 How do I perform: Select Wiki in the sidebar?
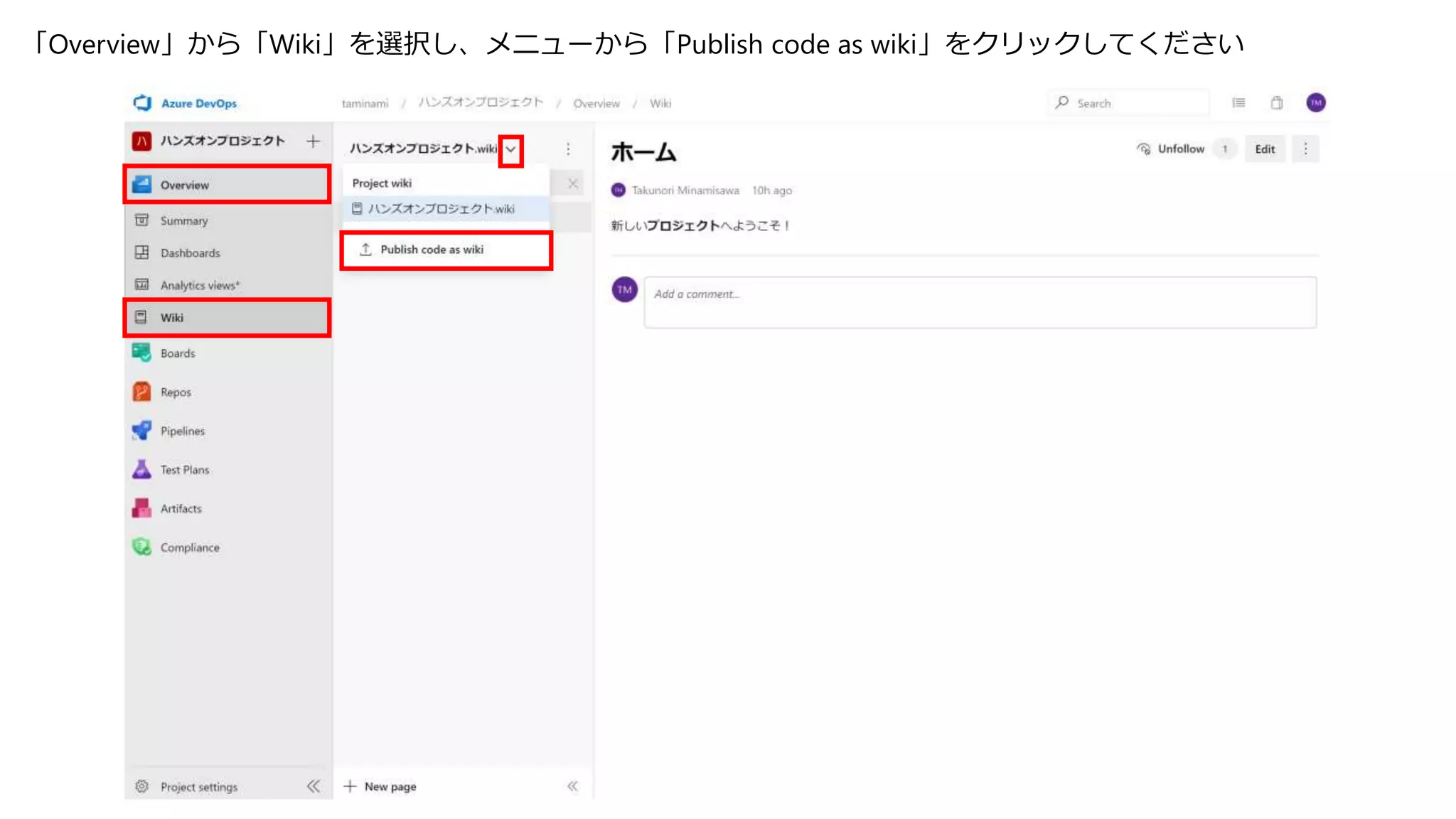click(227, 318)
